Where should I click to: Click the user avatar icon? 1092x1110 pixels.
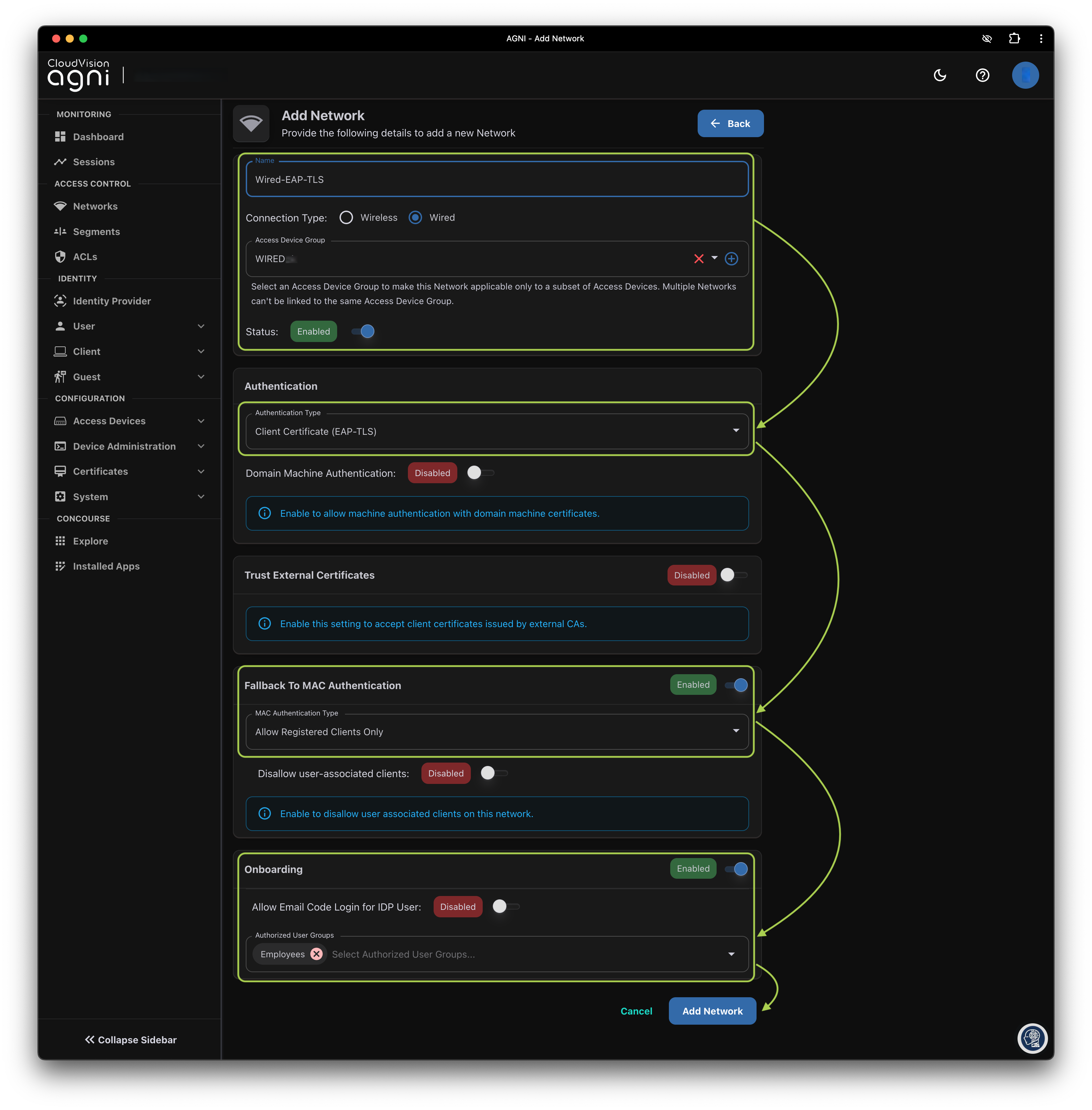coord(1025,75)
